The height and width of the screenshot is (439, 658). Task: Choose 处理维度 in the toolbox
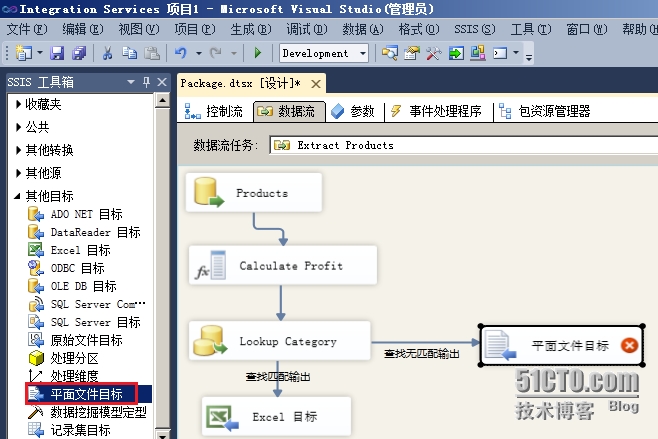click(64, 376)
